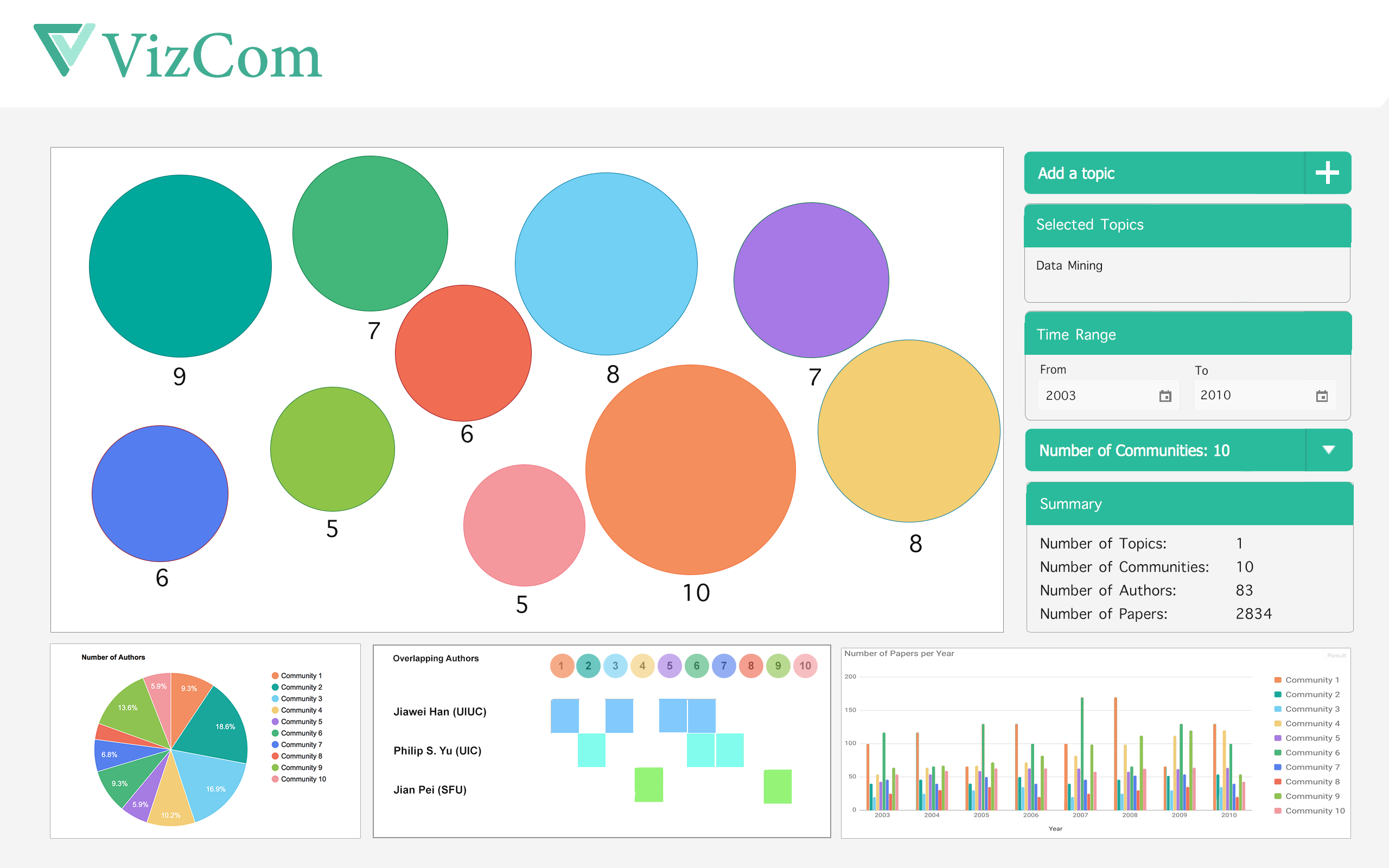Select community circle number 5 in Overlapping Authors

click(669, 666)
